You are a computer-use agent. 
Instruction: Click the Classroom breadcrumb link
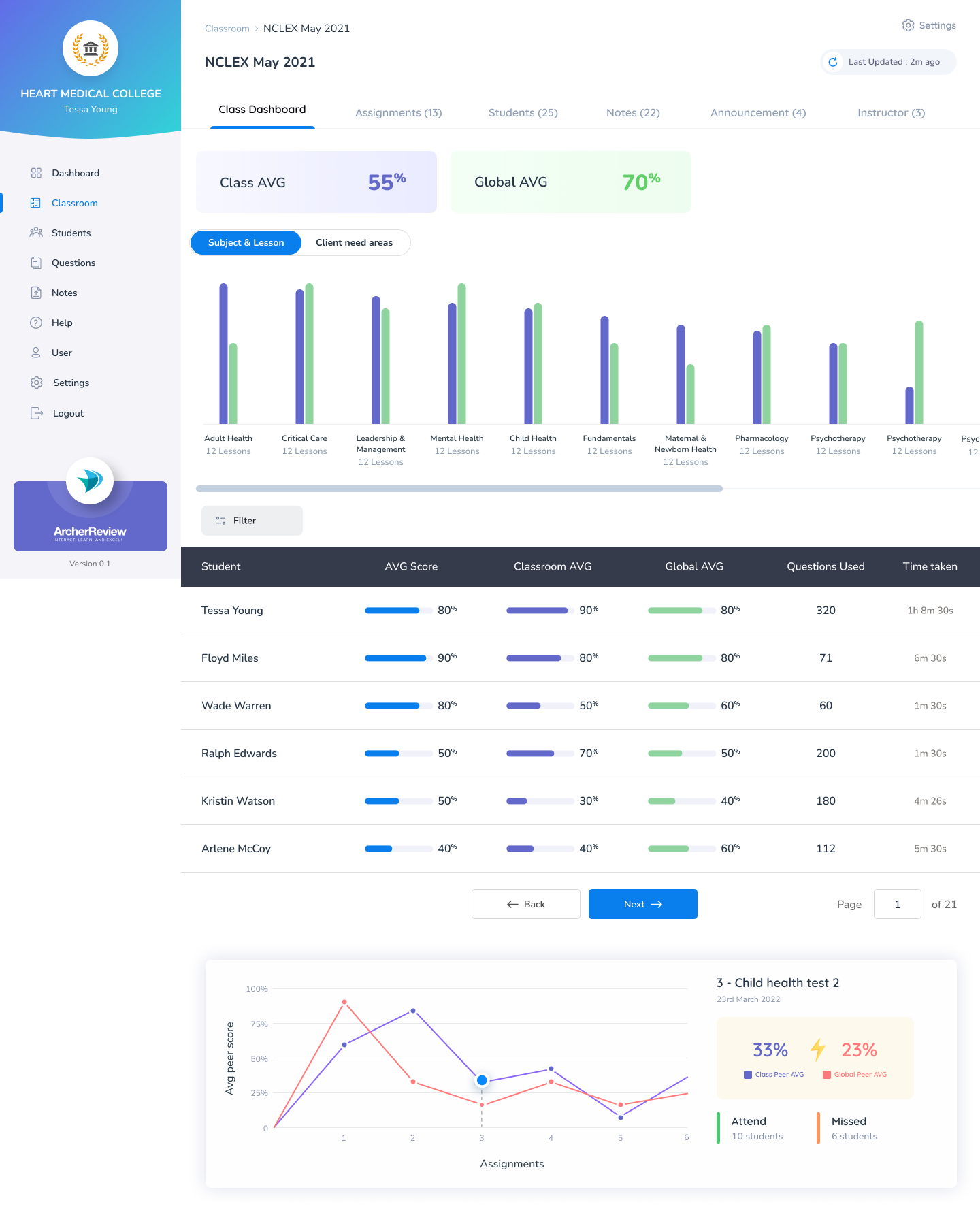point(227,29)
